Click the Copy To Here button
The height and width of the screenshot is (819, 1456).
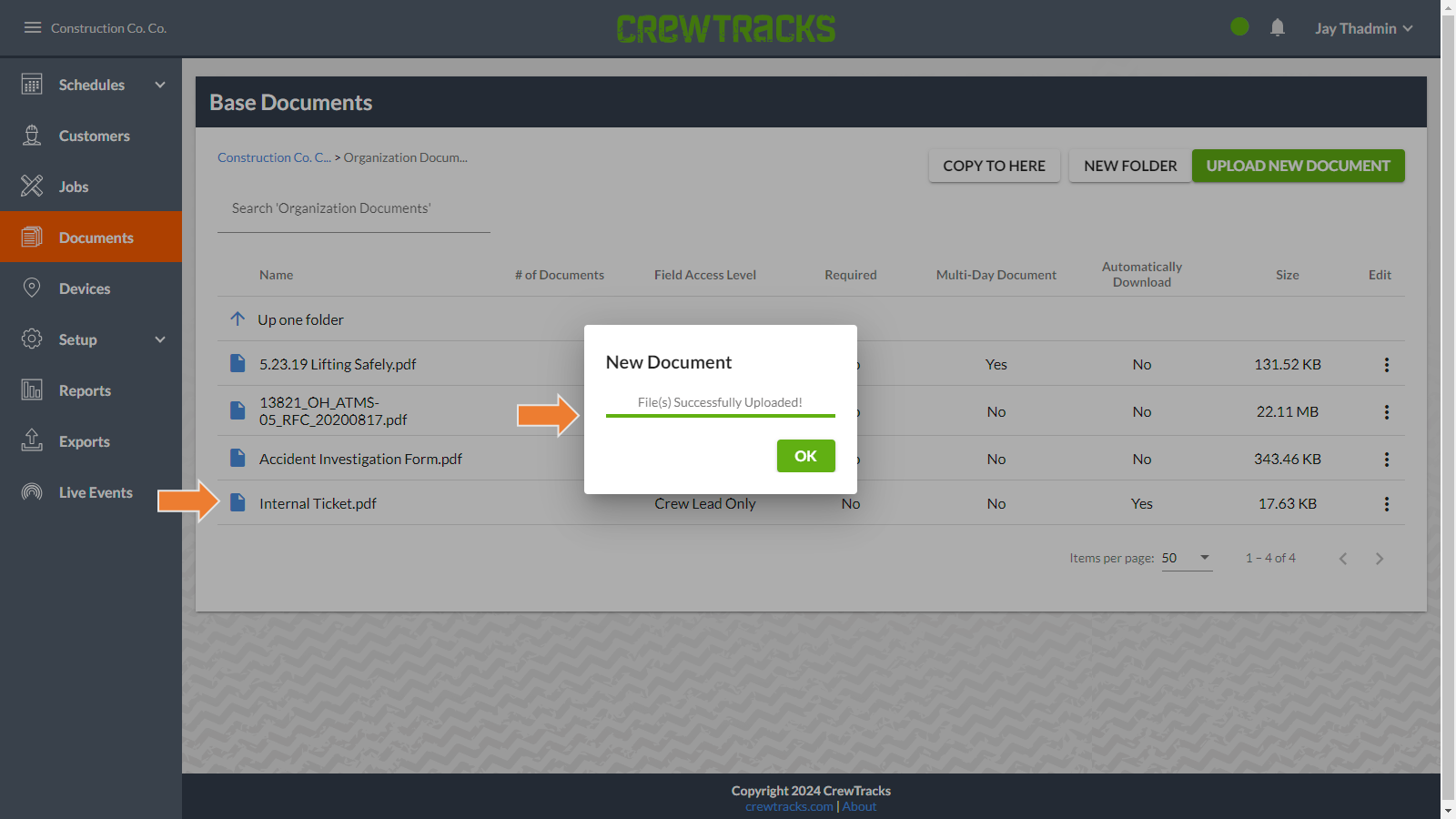[995, 166]
